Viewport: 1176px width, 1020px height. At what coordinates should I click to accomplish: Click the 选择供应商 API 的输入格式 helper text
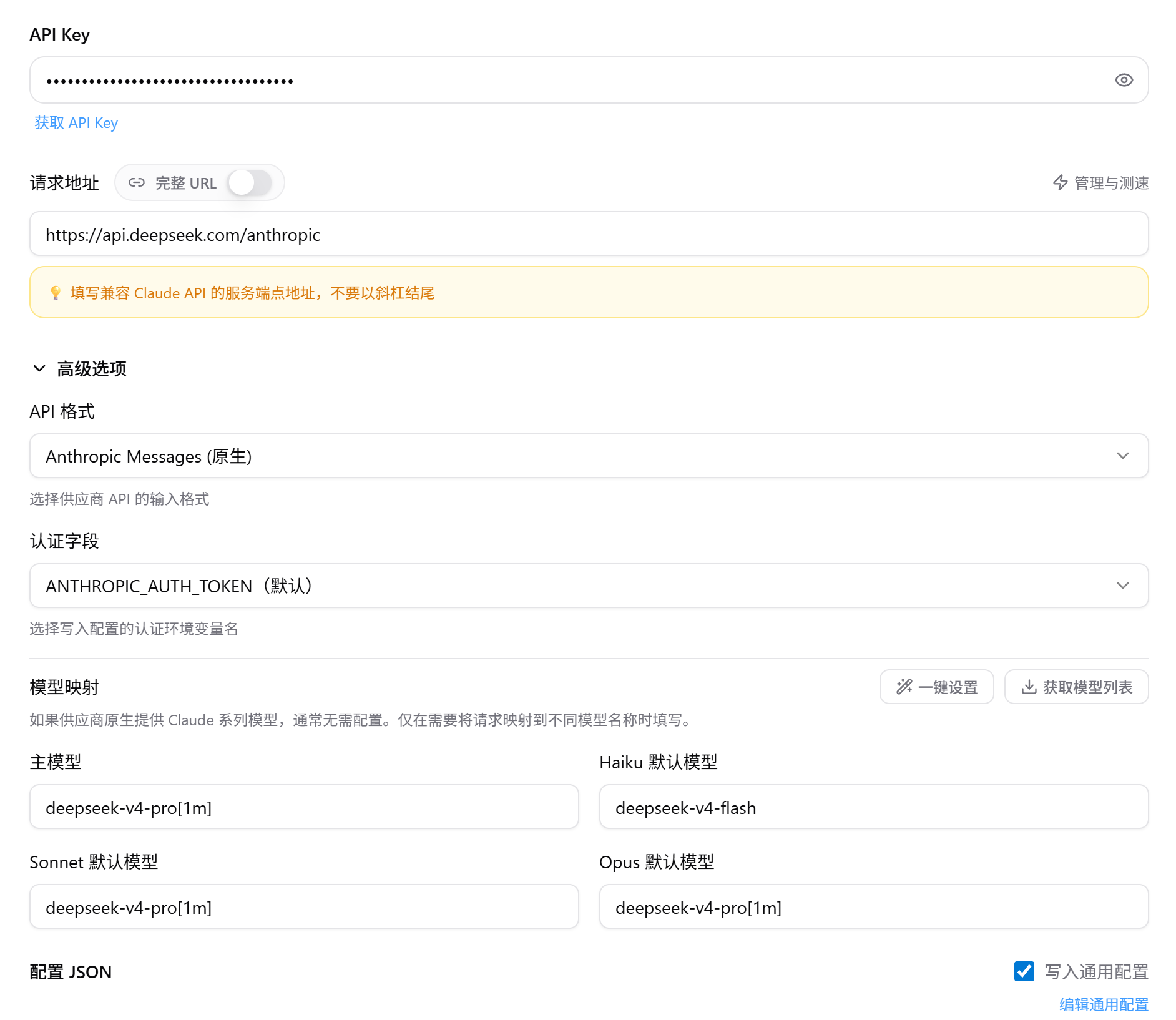[x=119, y=499]
